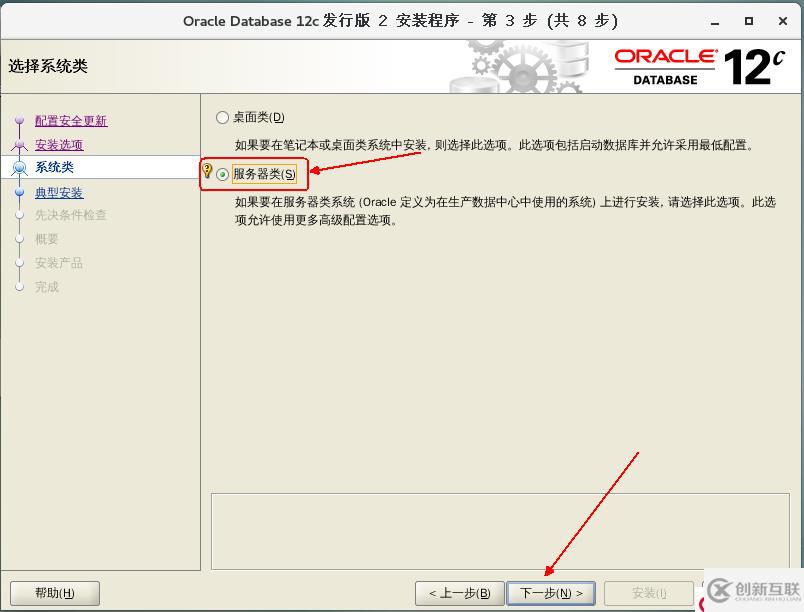This screenshot has width=804, height=612.
Task: Click the < 上一步(B) button
Action: click(459, 593)
